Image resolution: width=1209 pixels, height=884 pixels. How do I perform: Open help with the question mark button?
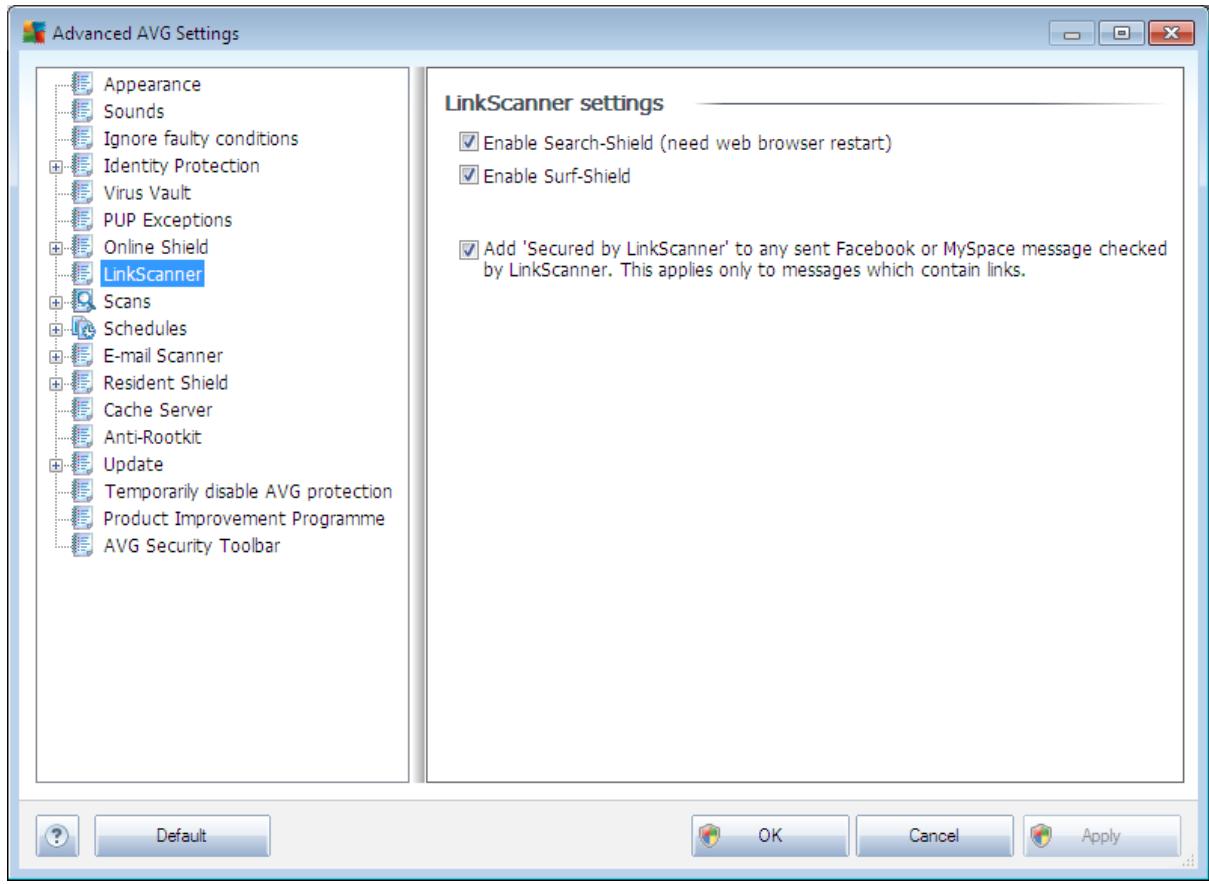coord(59,835)
